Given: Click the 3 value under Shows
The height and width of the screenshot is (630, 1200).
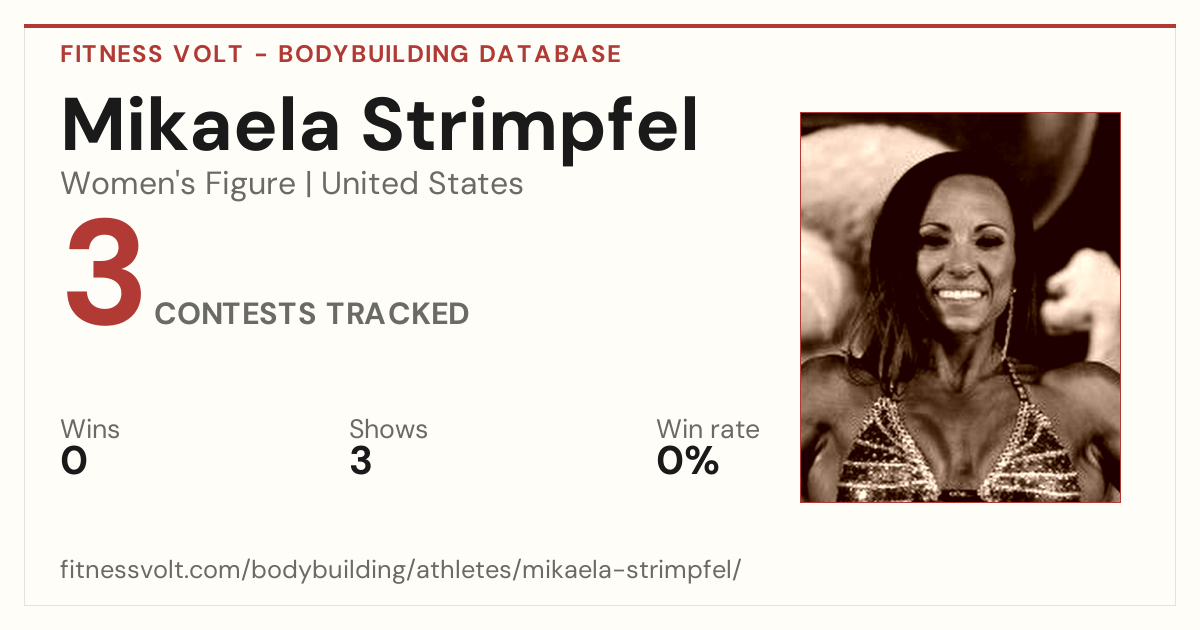Looking at the screenshot, I should click(361, 461).
